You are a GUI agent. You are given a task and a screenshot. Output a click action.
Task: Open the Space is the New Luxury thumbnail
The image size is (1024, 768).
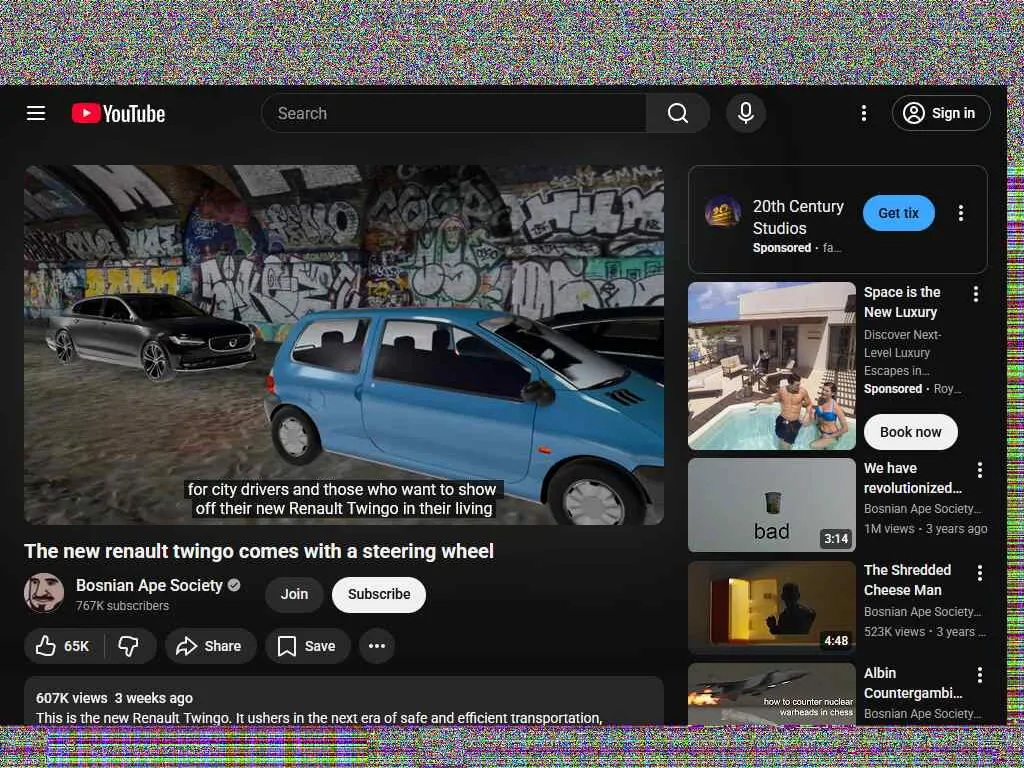pyautogui.click(x=771, y=366)
